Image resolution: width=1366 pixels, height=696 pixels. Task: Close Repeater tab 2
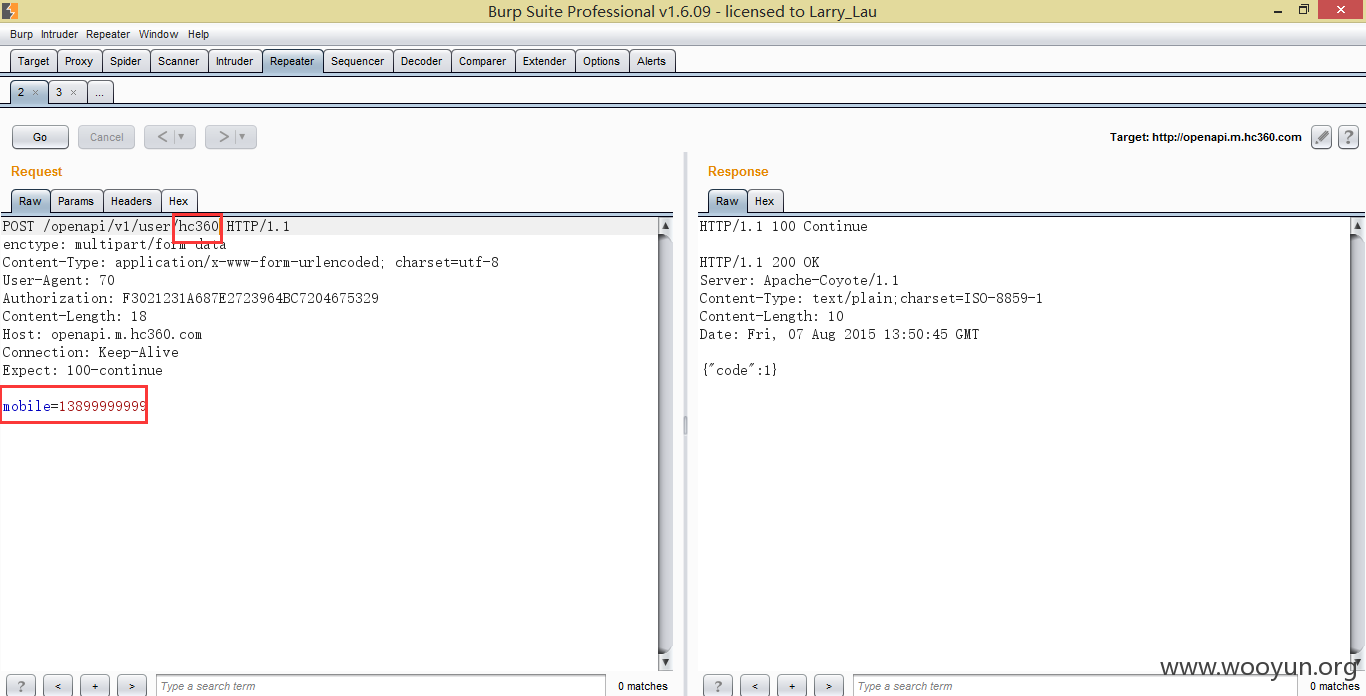36,93
